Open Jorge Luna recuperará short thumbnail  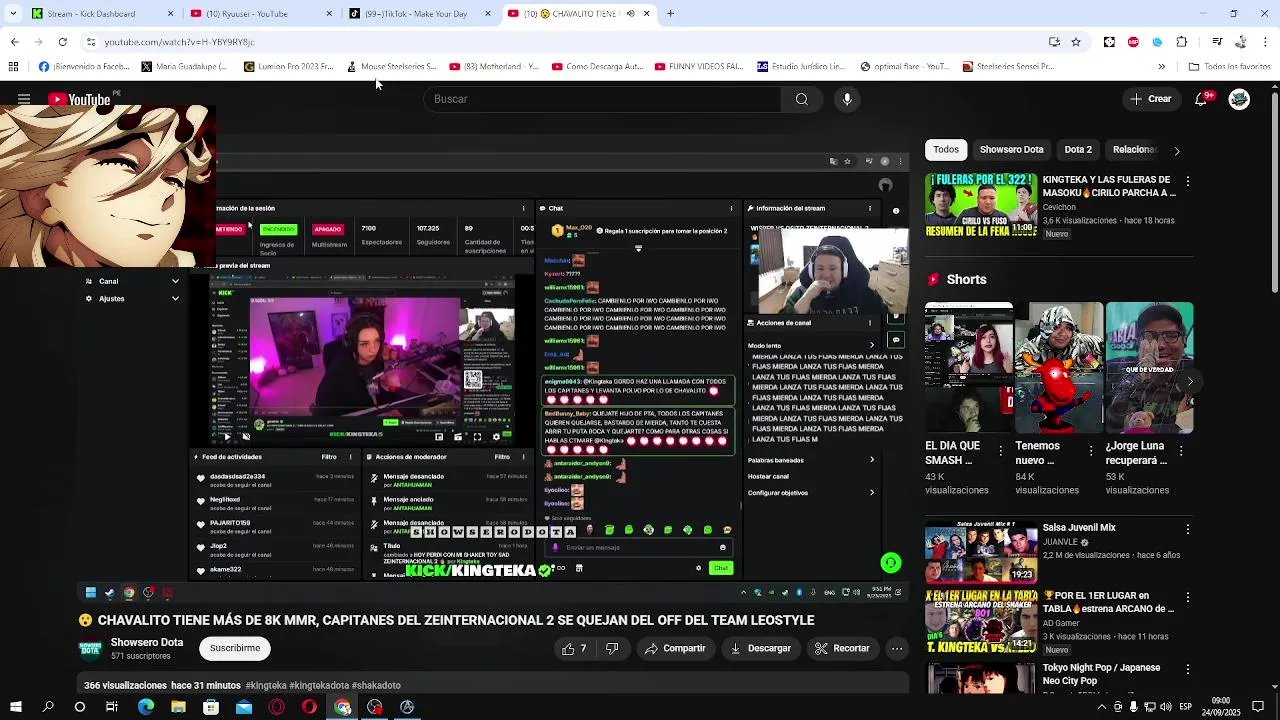[1149, 368]
